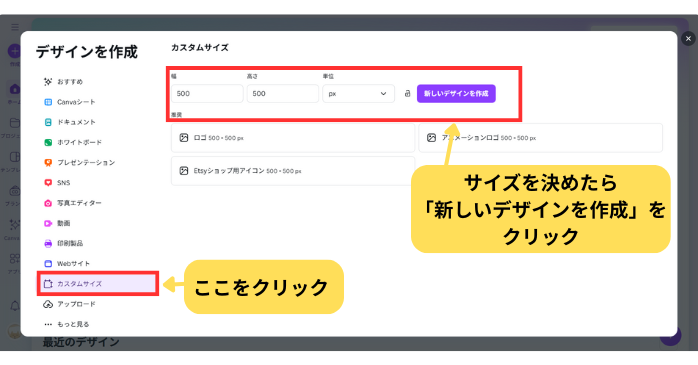Screen dimensions: 698x365
Task: Click 新しいデザインを作成 button
Action: tap(456, 93)
